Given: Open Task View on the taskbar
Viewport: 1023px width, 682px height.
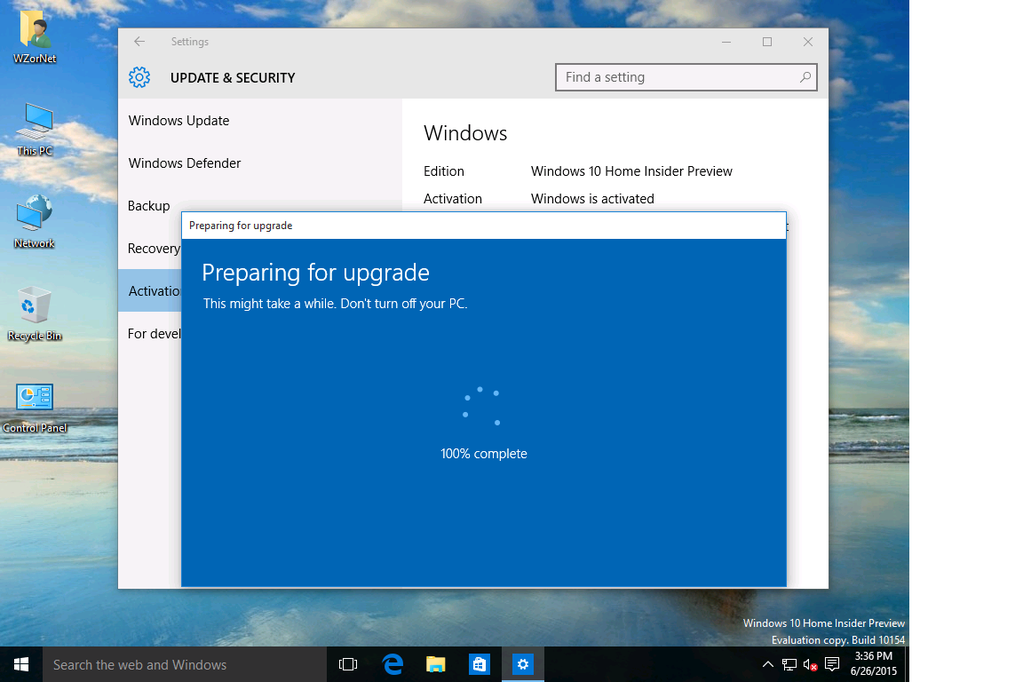Looking at the screenshot, I should click(348, 664).
